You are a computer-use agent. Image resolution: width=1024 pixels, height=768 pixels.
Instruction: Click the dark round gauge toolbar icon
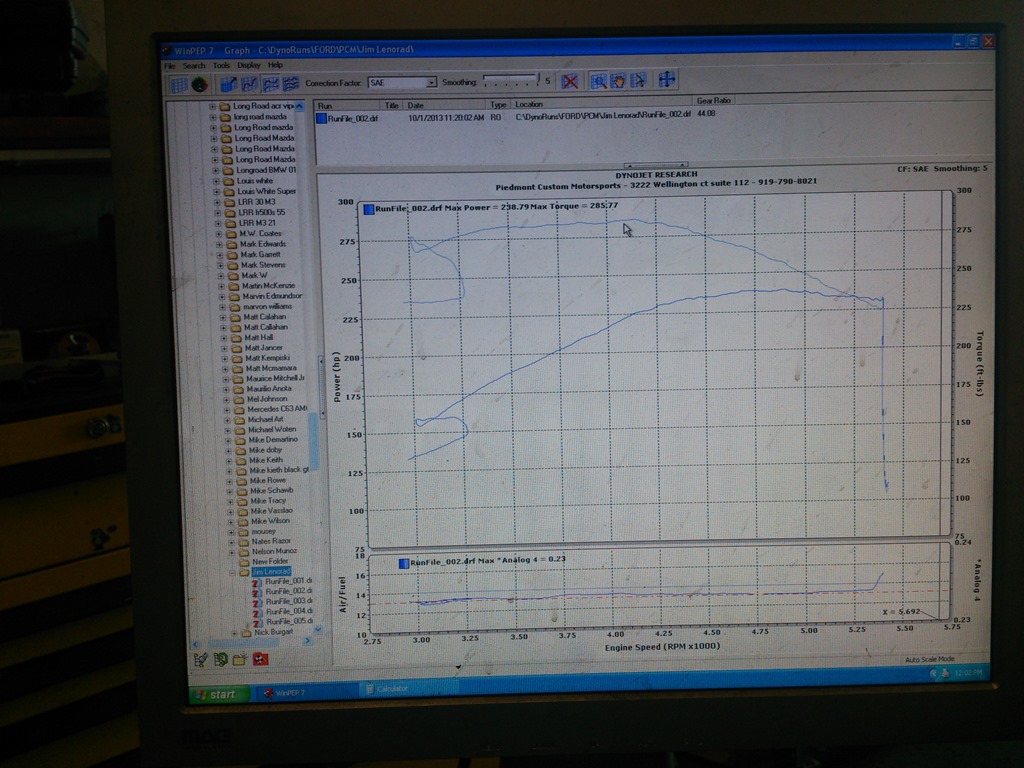[200, 85]
